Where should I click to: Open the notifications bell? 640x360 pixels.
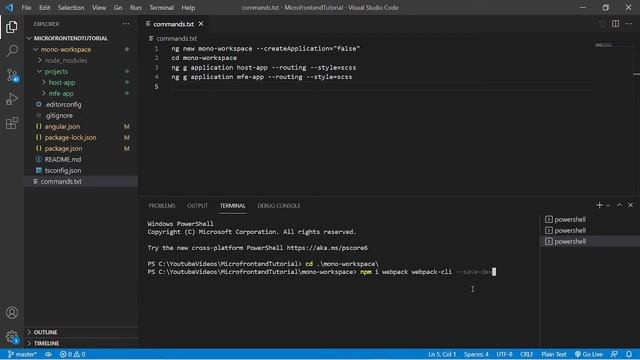pos(629,354)
